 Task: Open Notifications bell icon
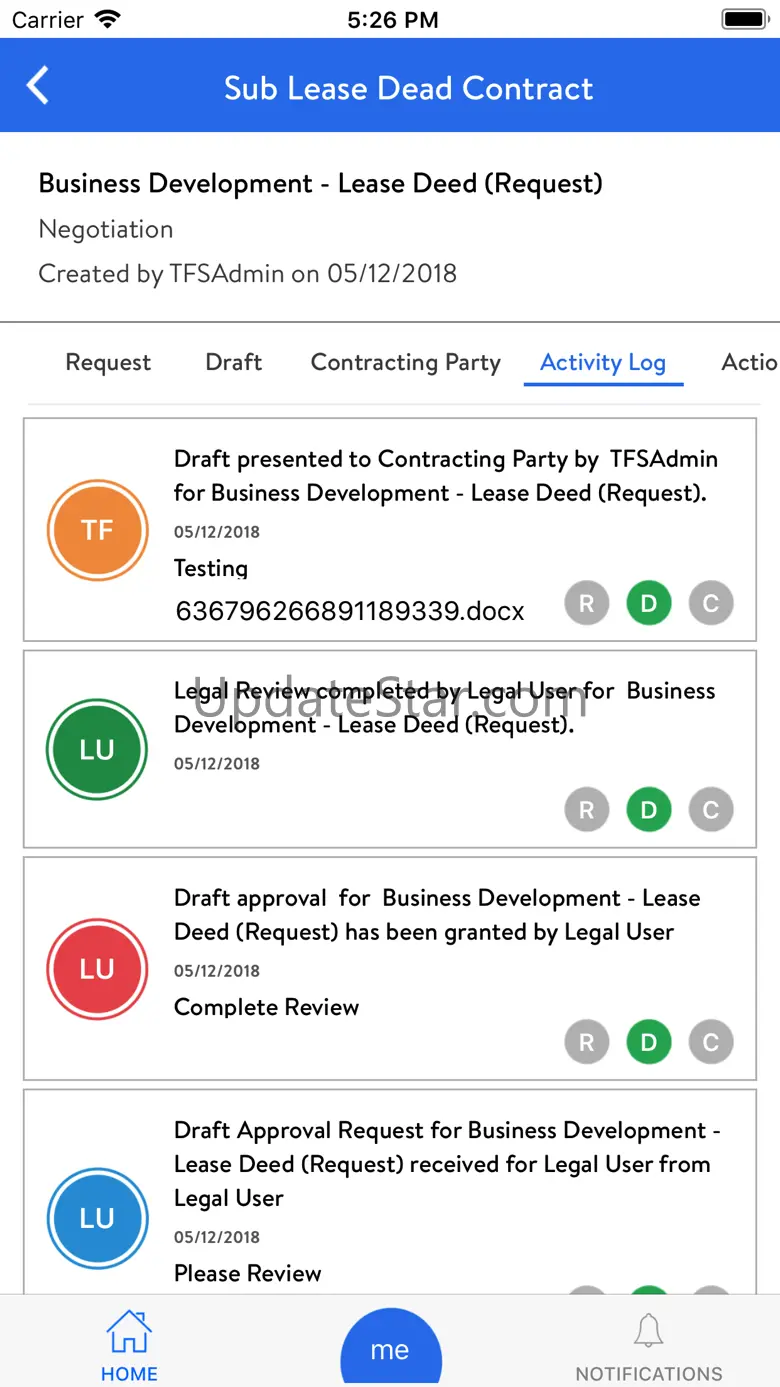click(648, 1332)
